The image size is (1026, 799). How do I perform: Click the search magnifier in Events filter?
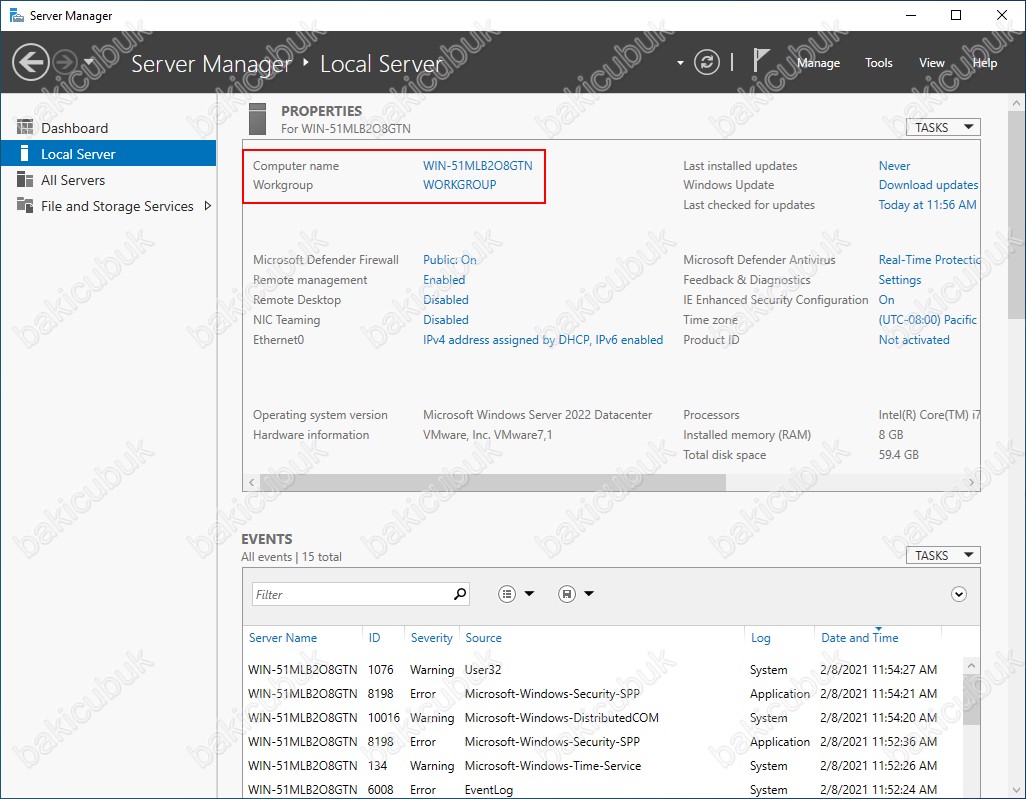(460, 594)
